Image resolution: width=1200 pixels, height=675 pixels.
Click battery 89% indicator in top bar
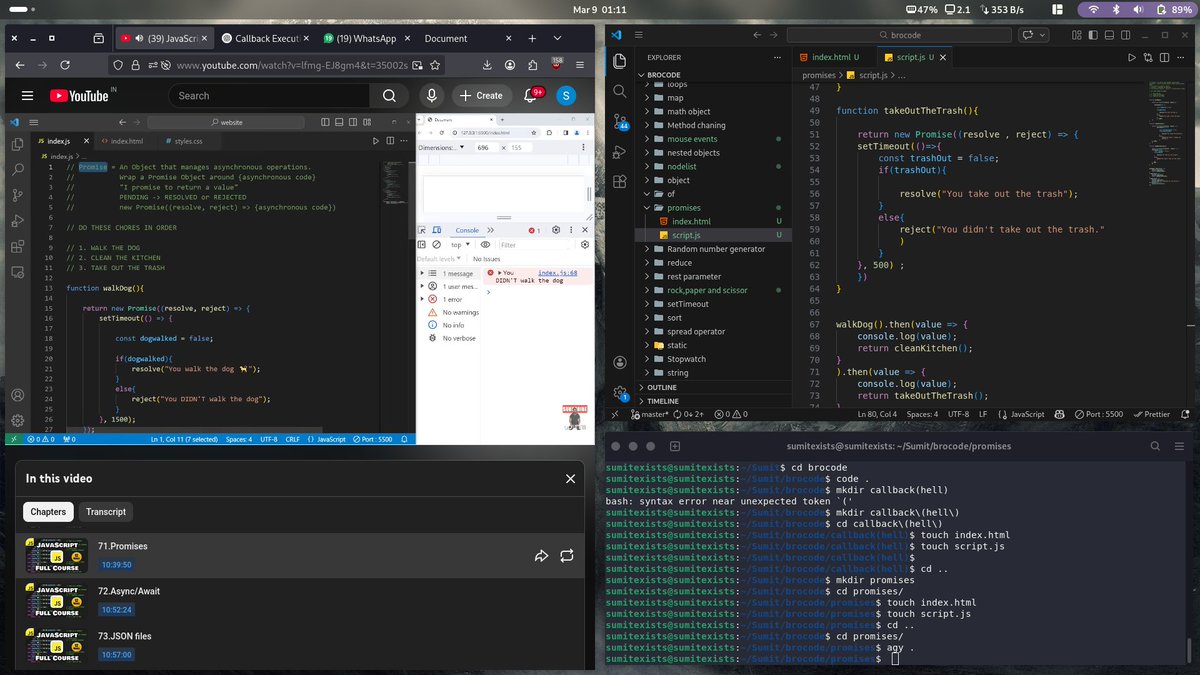(x=1173, y=9)
